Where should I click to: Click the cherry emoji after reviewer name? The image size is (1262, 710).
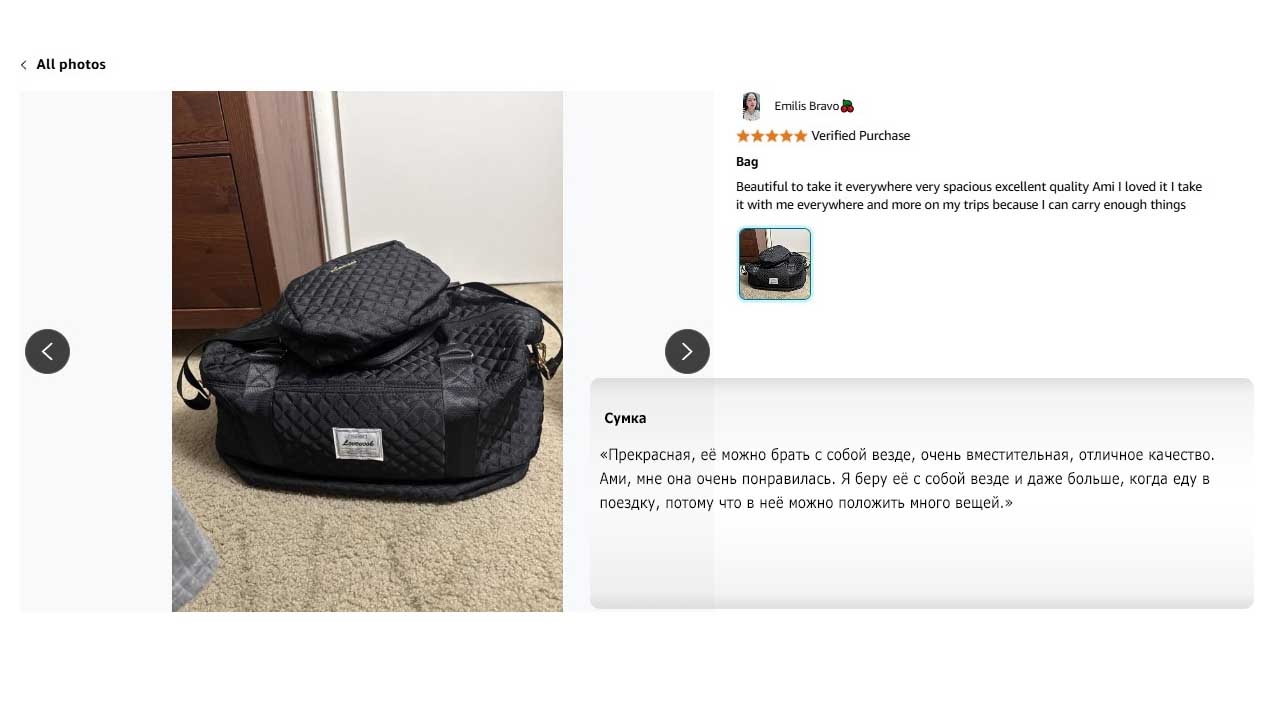[847, 106]
